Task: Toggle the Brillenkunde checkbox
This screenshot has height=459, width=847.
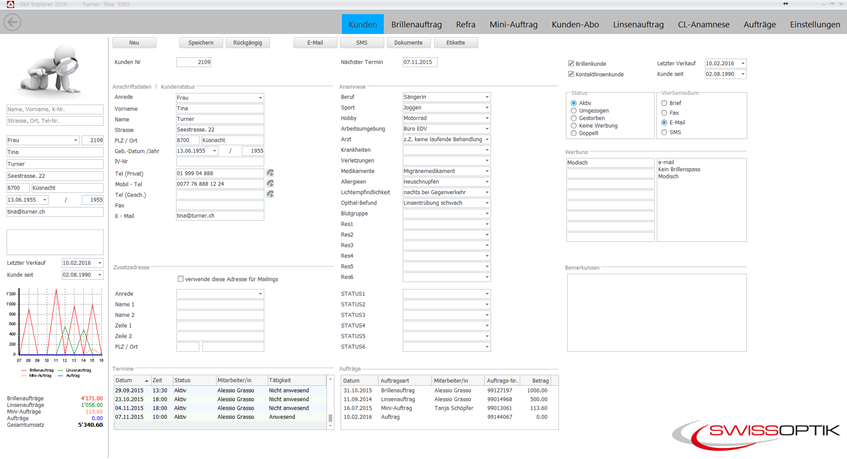Action: (571, 64)
